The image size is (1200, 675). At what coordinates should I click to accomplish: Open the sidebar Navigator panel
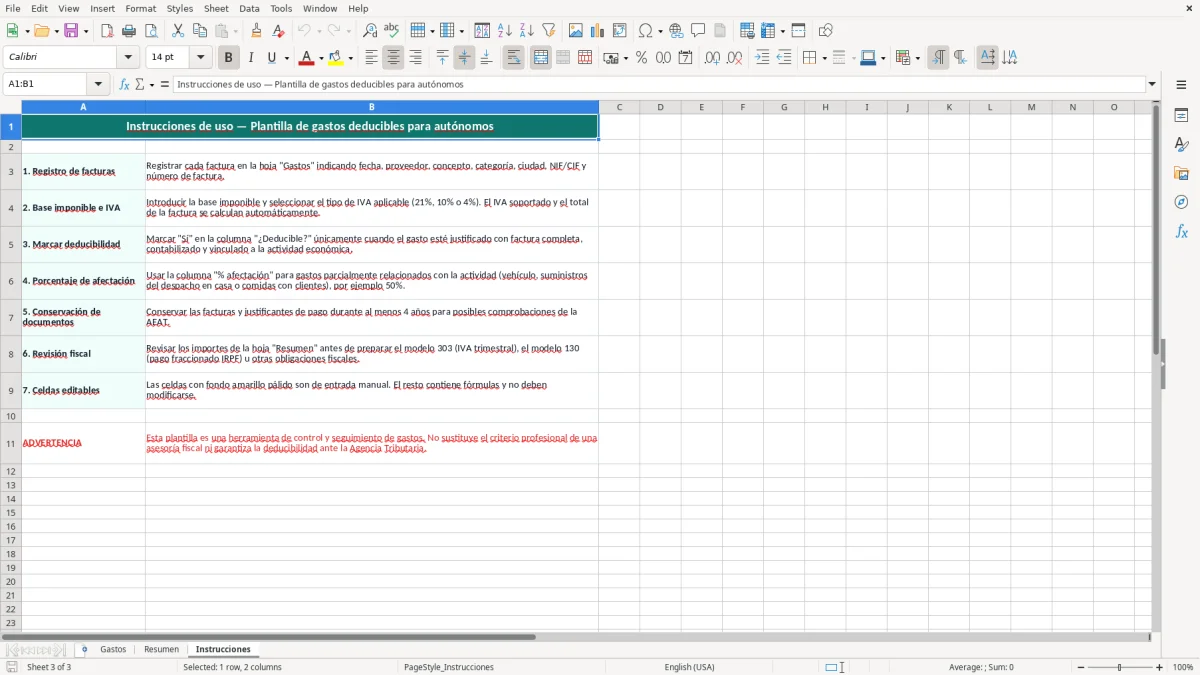(x=1181, y=202)
